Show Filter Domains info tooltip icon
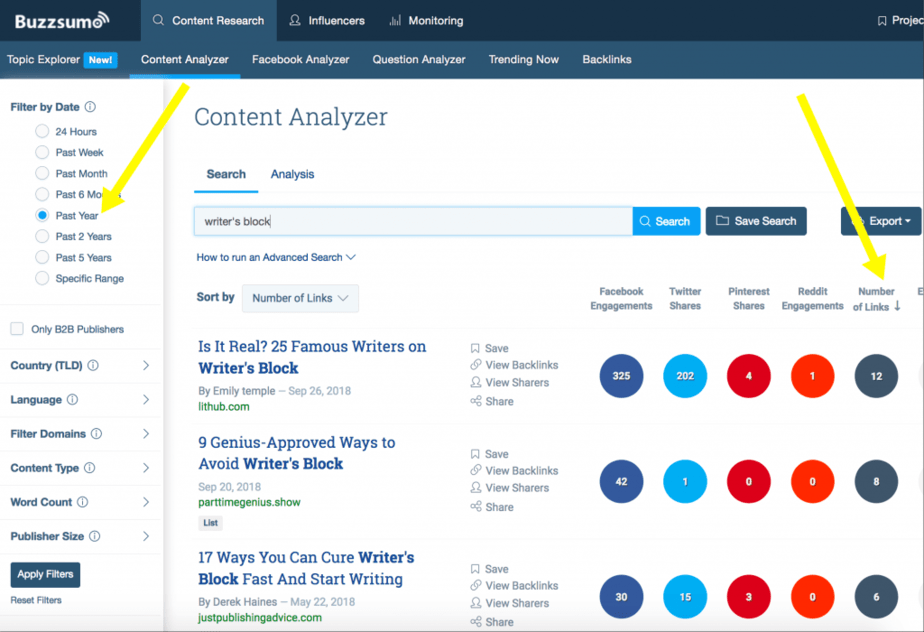924x632 pixels. (x=97, y=434)
